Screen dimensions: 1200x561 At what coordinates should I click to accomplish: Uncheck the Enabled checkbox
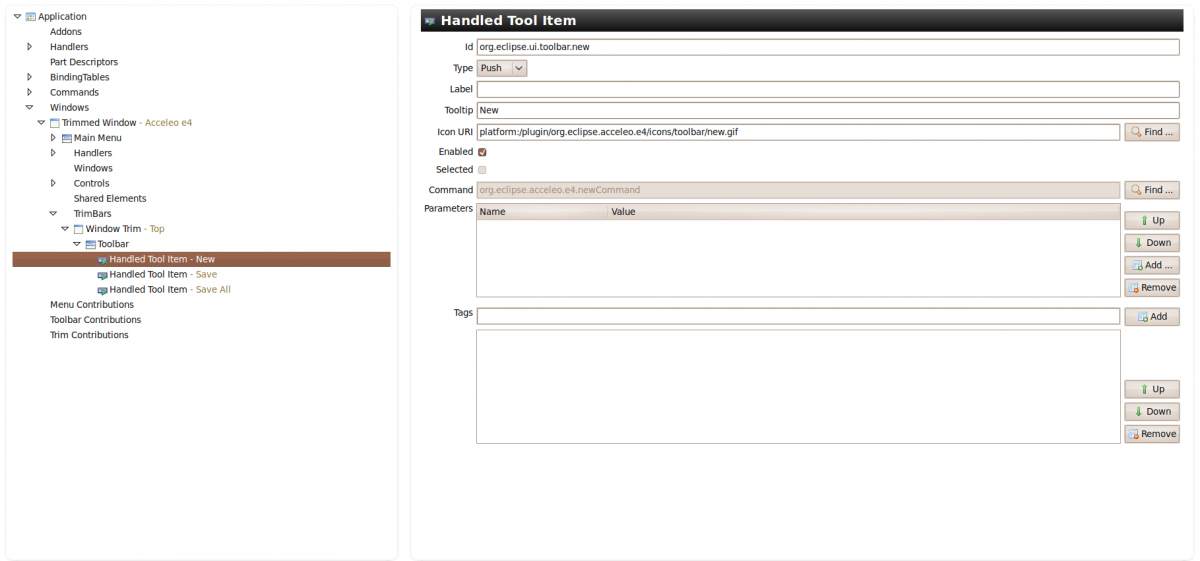pyautogui.click(x=482, y=152)
